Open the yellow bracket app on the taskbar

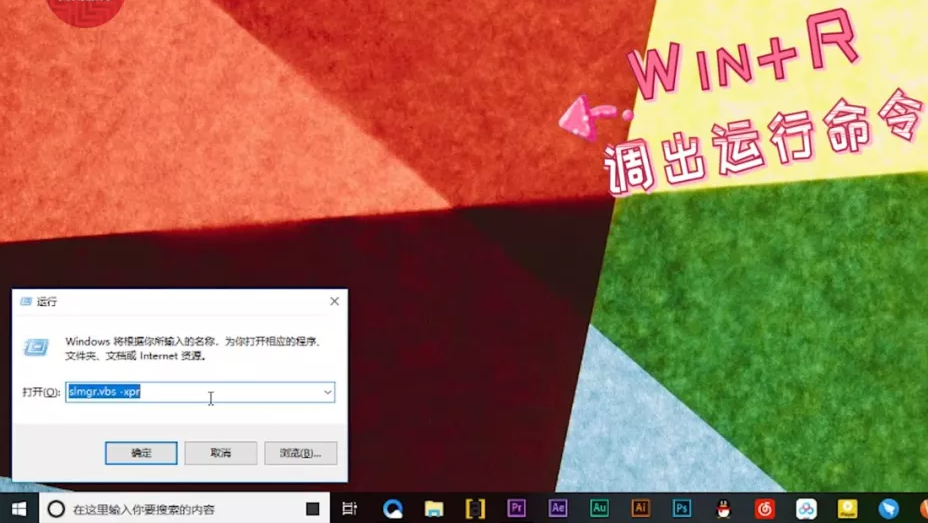[x=475, y=509]
